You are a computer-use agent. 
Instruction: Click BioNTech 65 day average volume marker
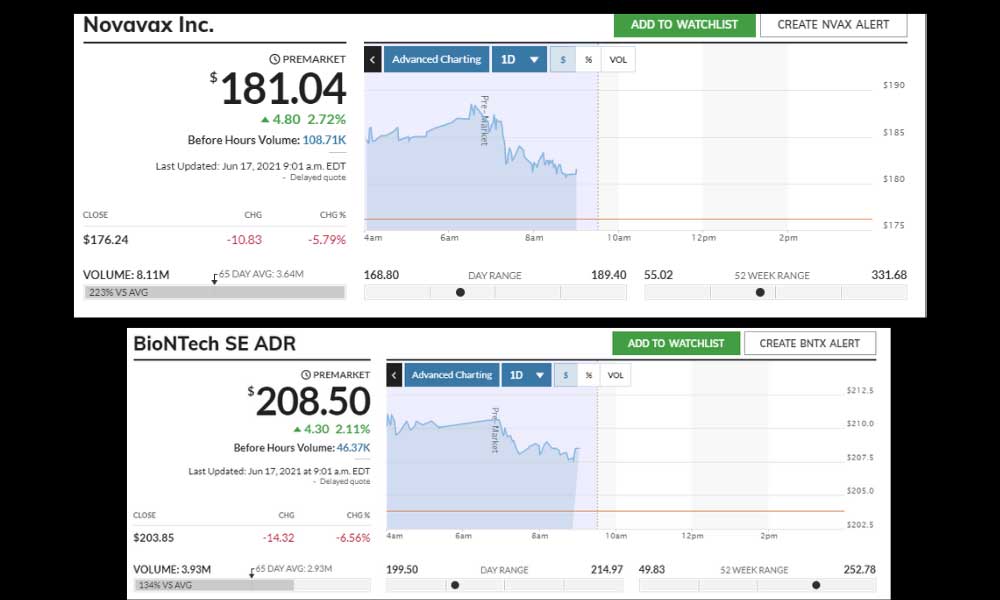tap(252, 573)
